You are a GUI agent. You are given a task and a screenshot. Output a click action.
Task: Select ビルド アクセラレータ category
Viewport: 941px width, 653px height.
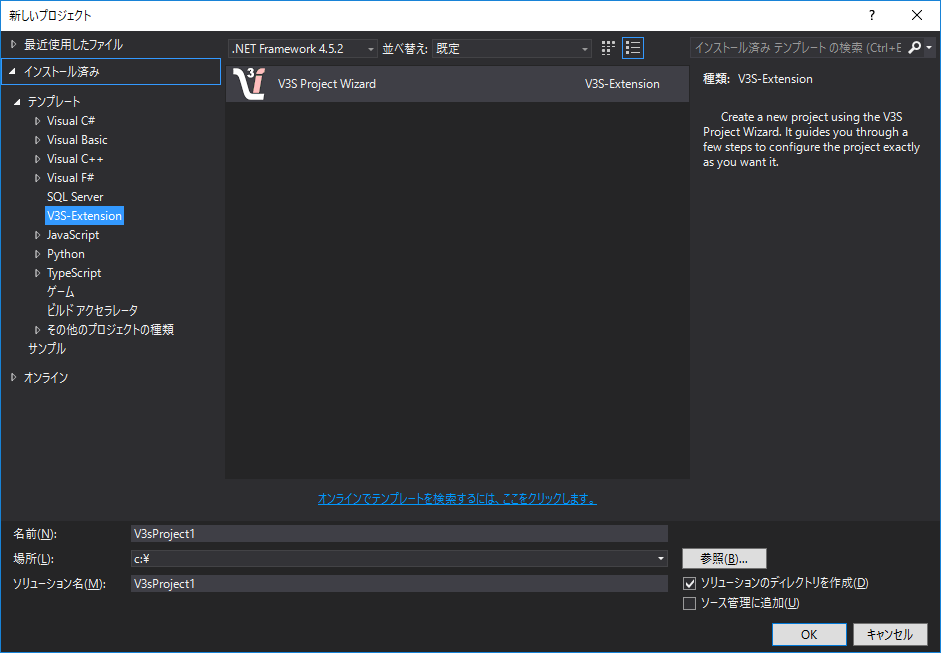(92, 311)
